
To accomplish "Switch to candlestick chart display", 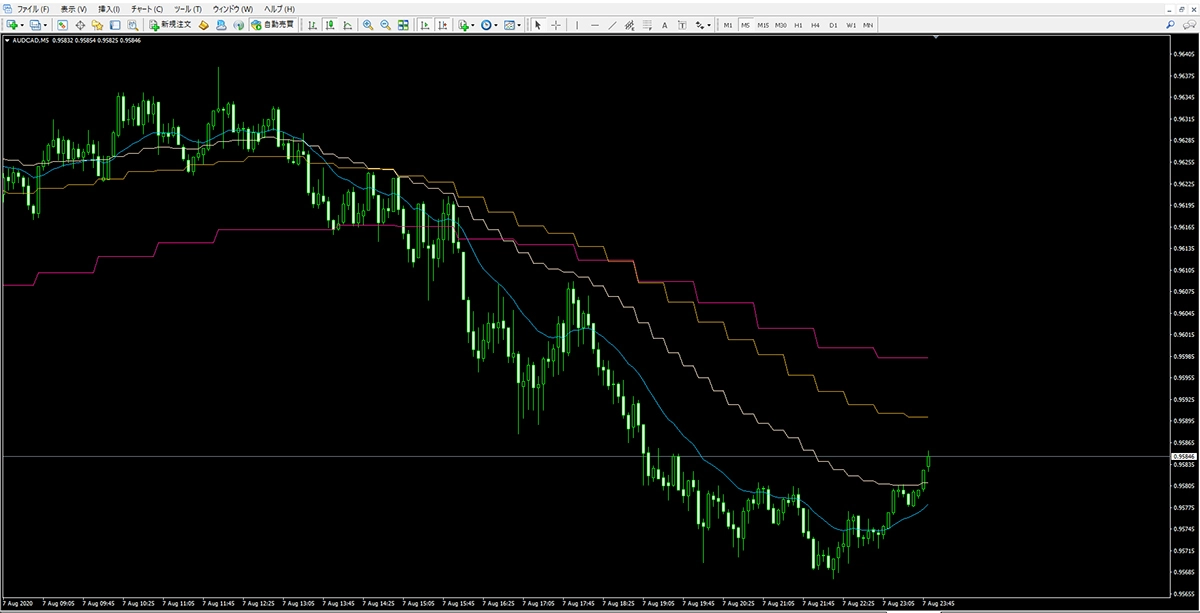I will tap(329, 24).
